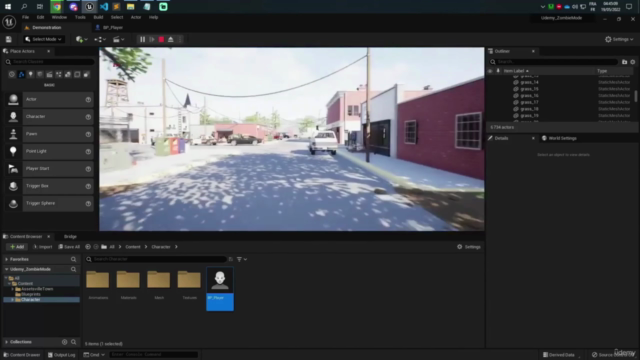Stop the play session with red button
The image size is (640, 360).
161,40
